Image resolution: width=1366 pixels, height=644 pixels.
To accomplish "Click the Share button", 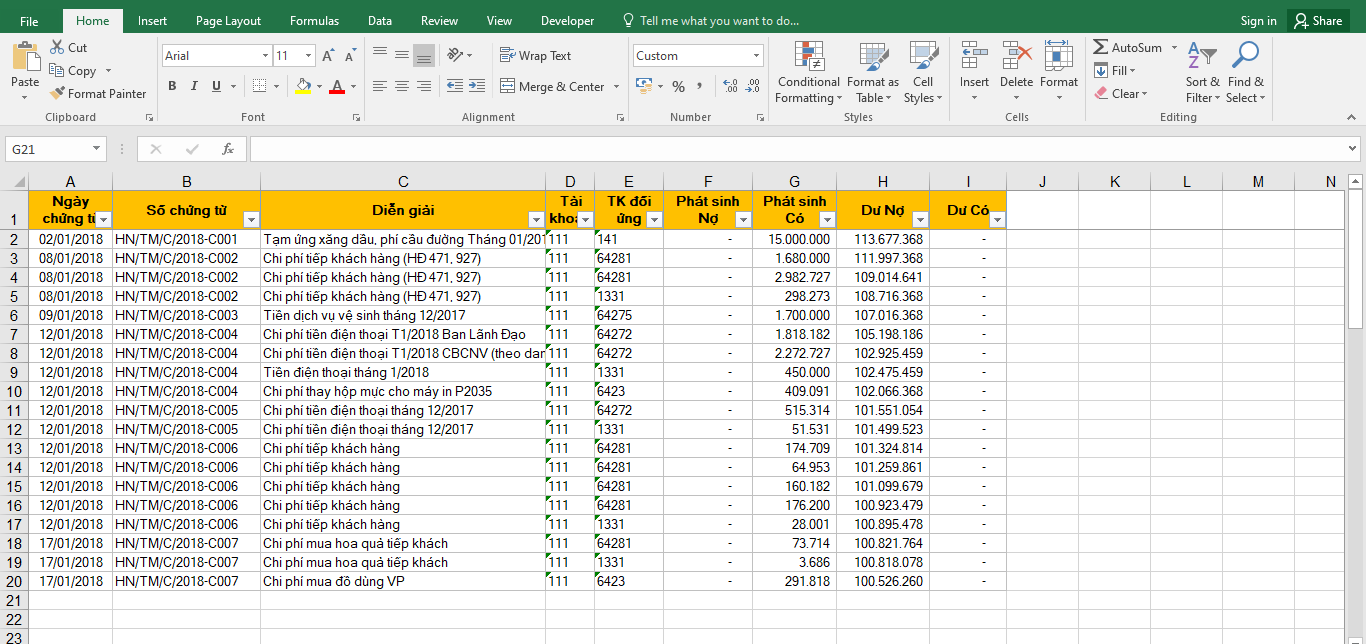I will pos(1316,20).
